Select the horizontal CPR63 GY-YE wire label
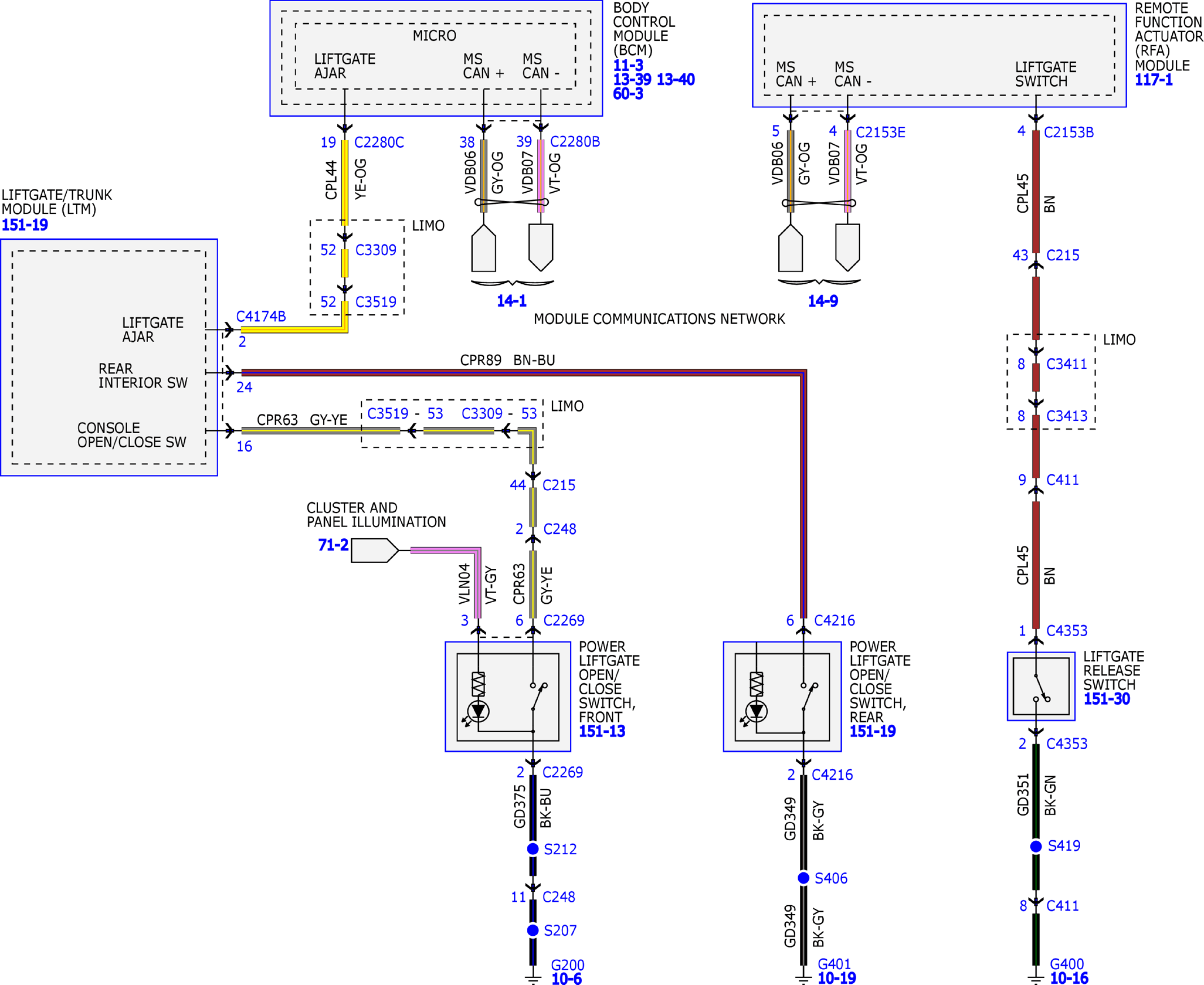 click(302, 420)
